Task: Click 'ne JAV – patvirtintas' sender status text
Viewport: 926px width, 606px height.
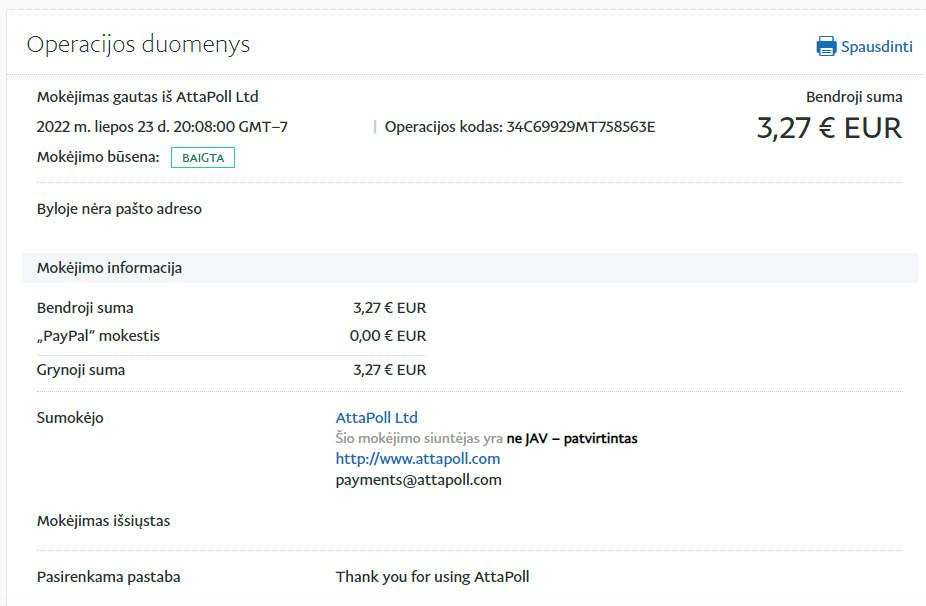Action: pyautogui.click(x=572, y=439)
